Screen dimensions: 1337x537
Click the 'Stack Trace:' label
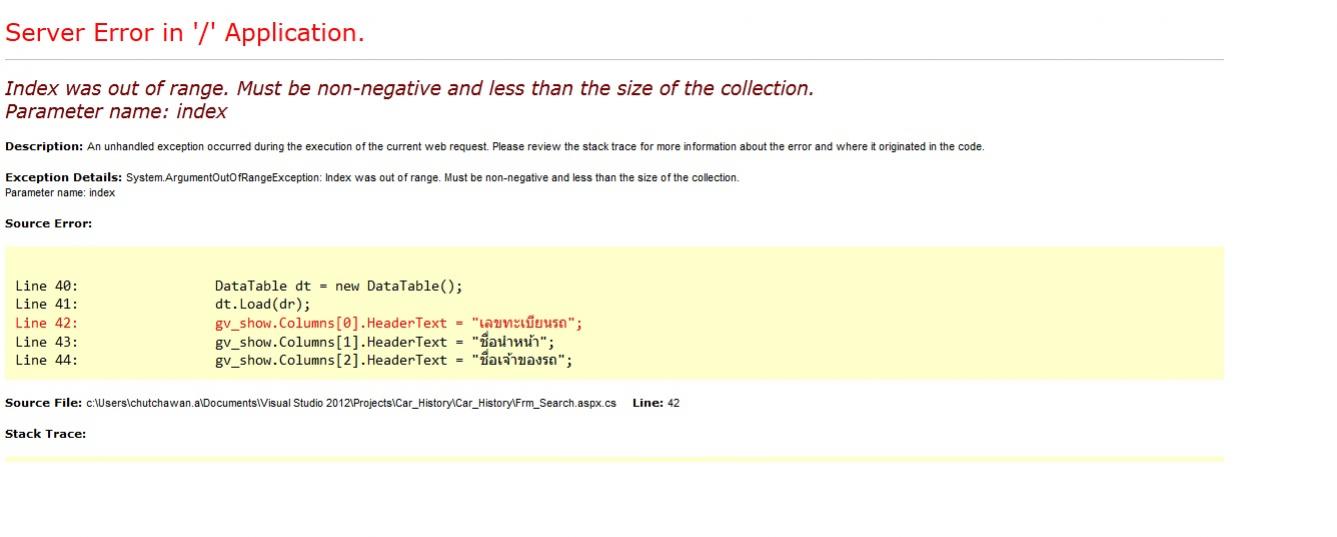45,434
